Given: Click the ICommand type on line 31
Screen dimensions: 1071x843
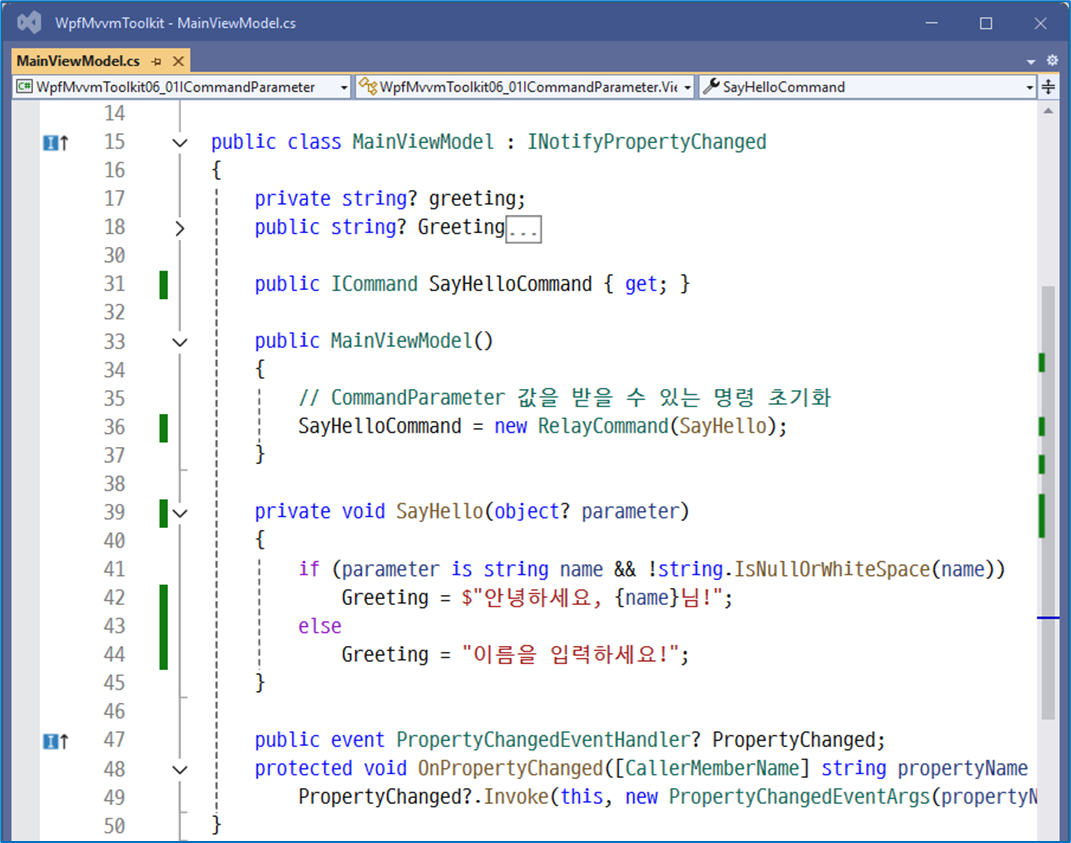Looking at the screenshot, I should pyautogui.click(x=374, y=284).
